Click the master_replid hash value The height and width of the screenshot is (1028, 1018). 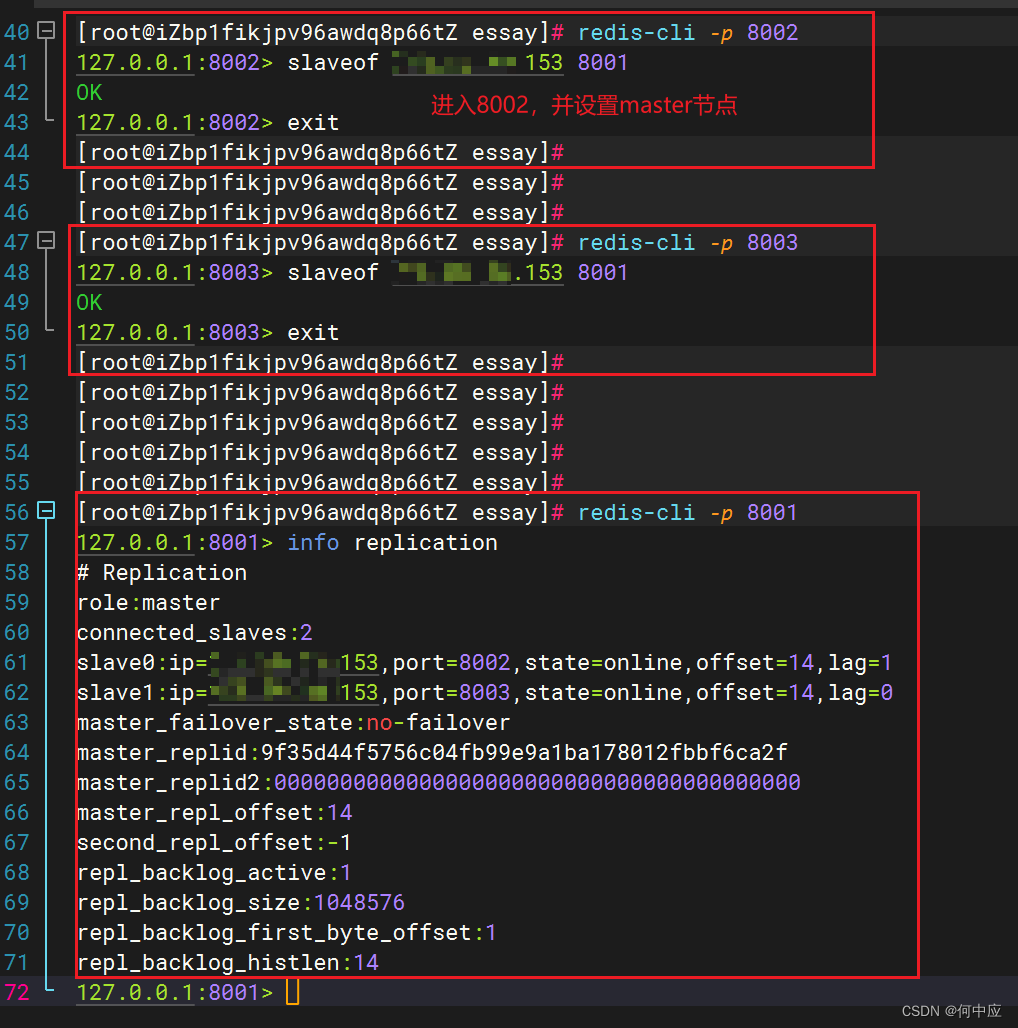pos(524,752)
